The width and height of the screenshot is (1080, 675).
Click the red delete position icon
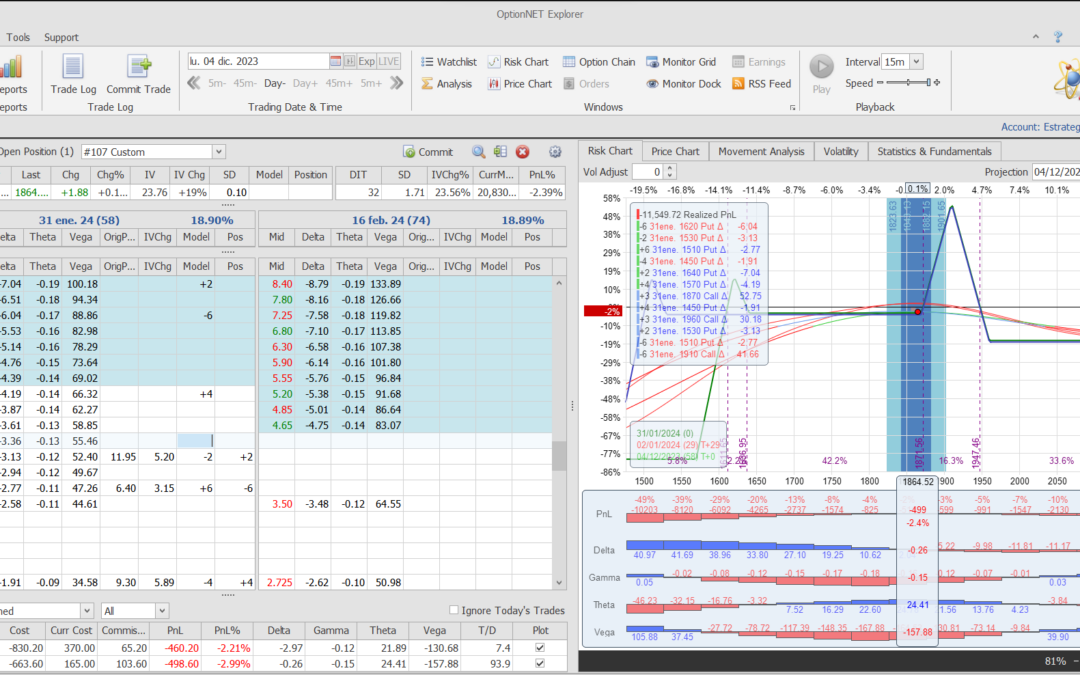tap(522, 152)
